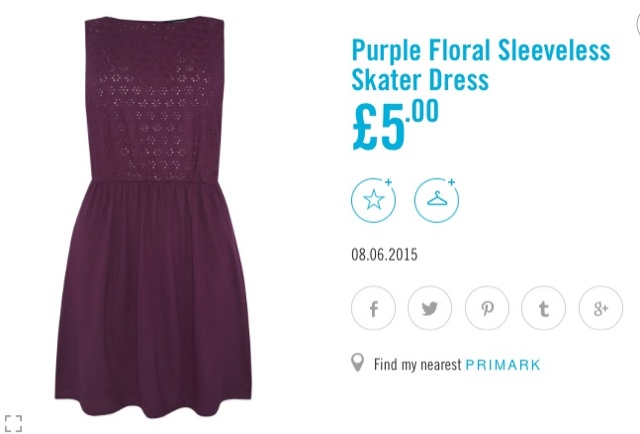Click the plus sign on the hanger icon
The width and height of the screenshot is (640, 434).
[x=451, y=182]
